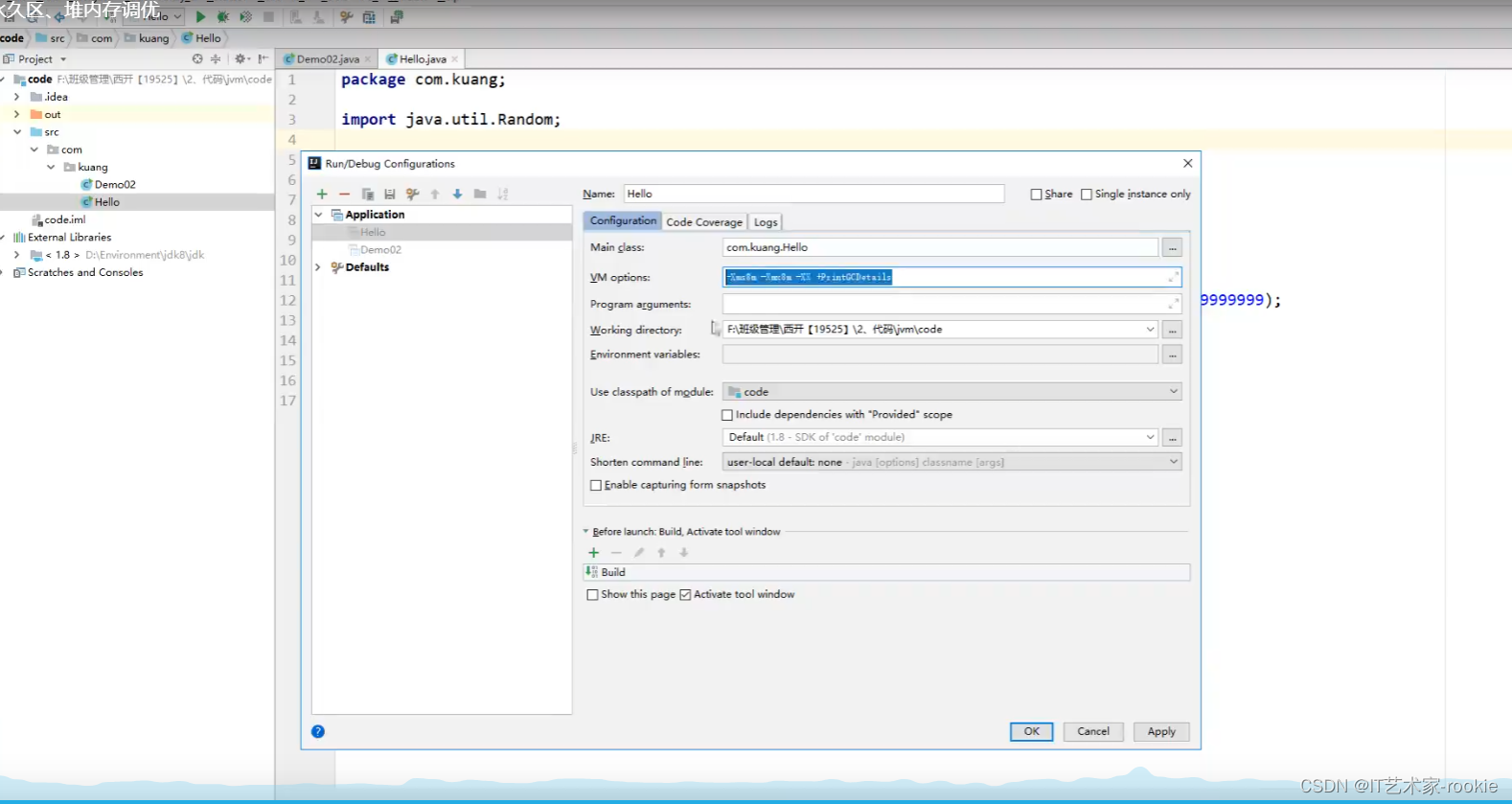Click the Debug bug icon in main toolbar
The width and height of the screenshot is (1512, 804).
click(x=222, y=16)
